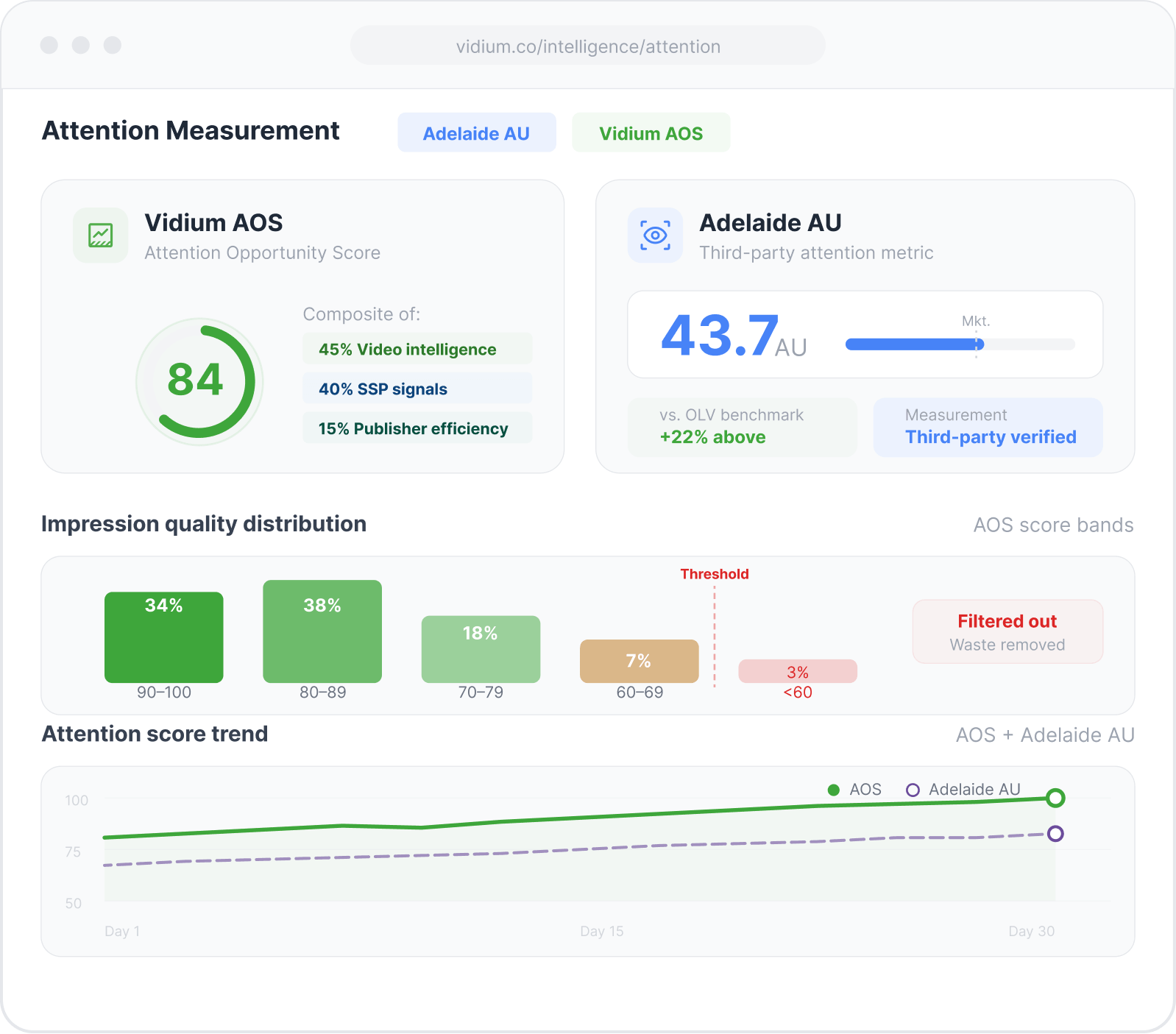
Task: Click the green AOS trend endpoint marker
Action: [1055, 798]
